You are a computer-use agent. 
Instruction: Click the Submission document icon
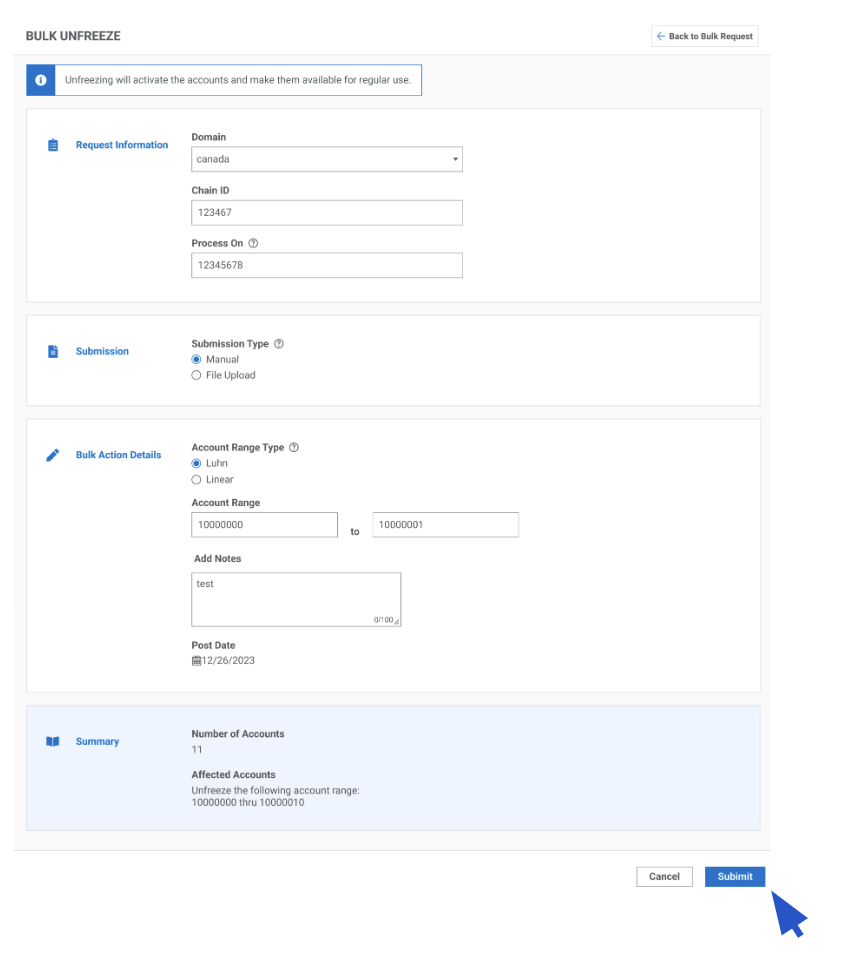53,351
